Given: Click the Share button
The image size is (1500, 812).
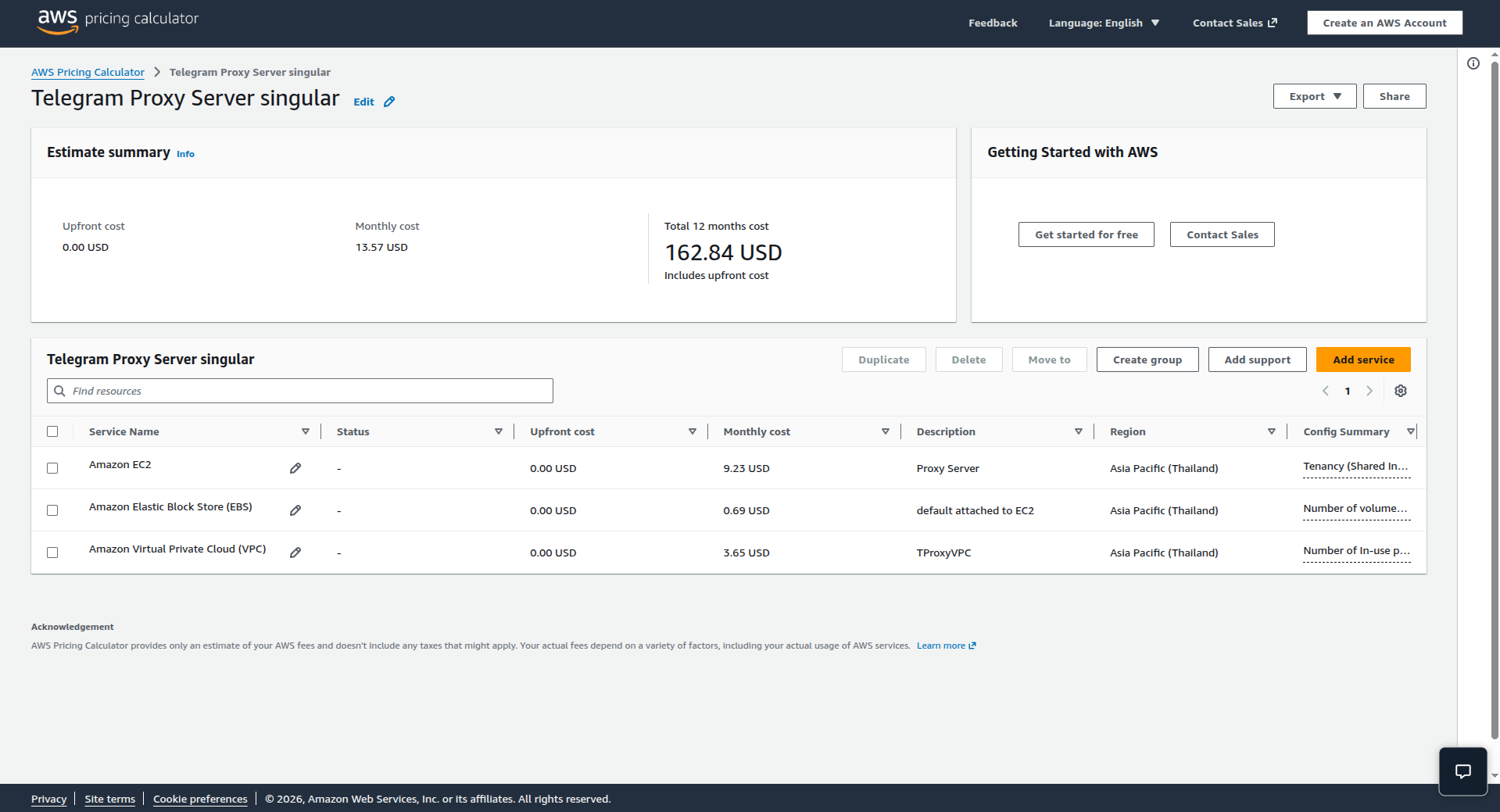Looking at the screenshot, I should click(1394, 96).
